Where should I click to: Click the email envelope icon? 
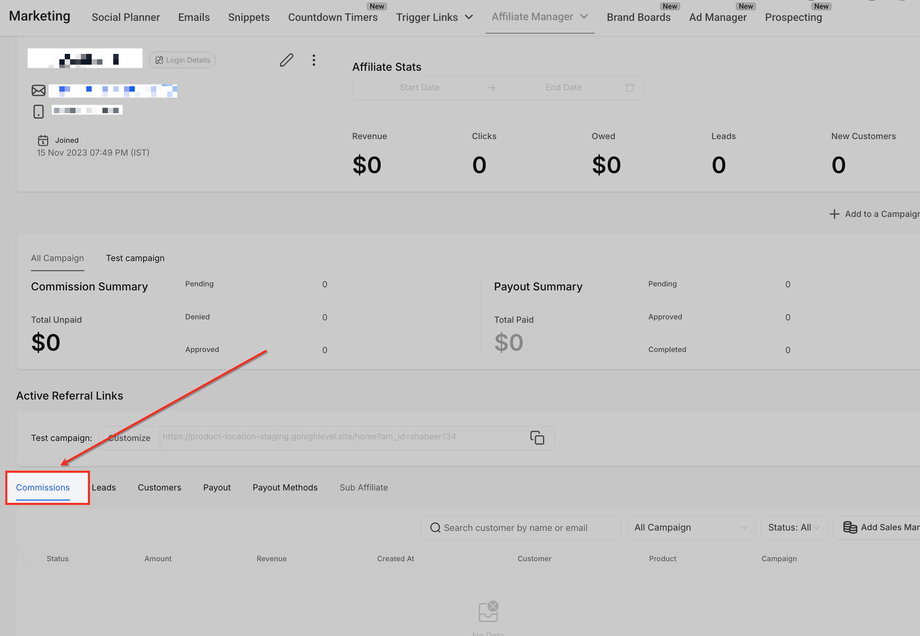pos(39,91)
